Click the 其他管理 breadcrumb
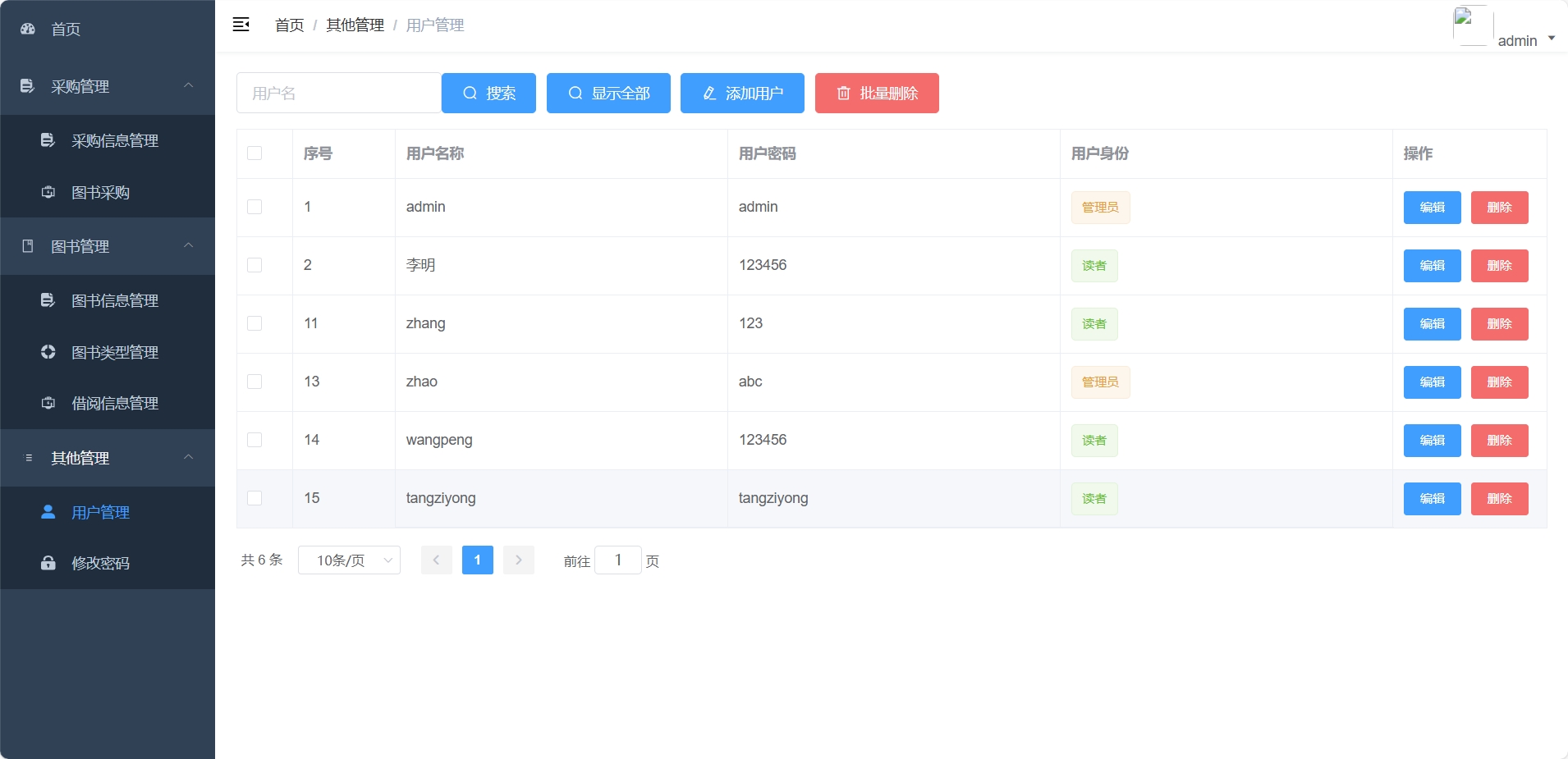Screen dimensions: 1568x759 [x=355, y=25]
